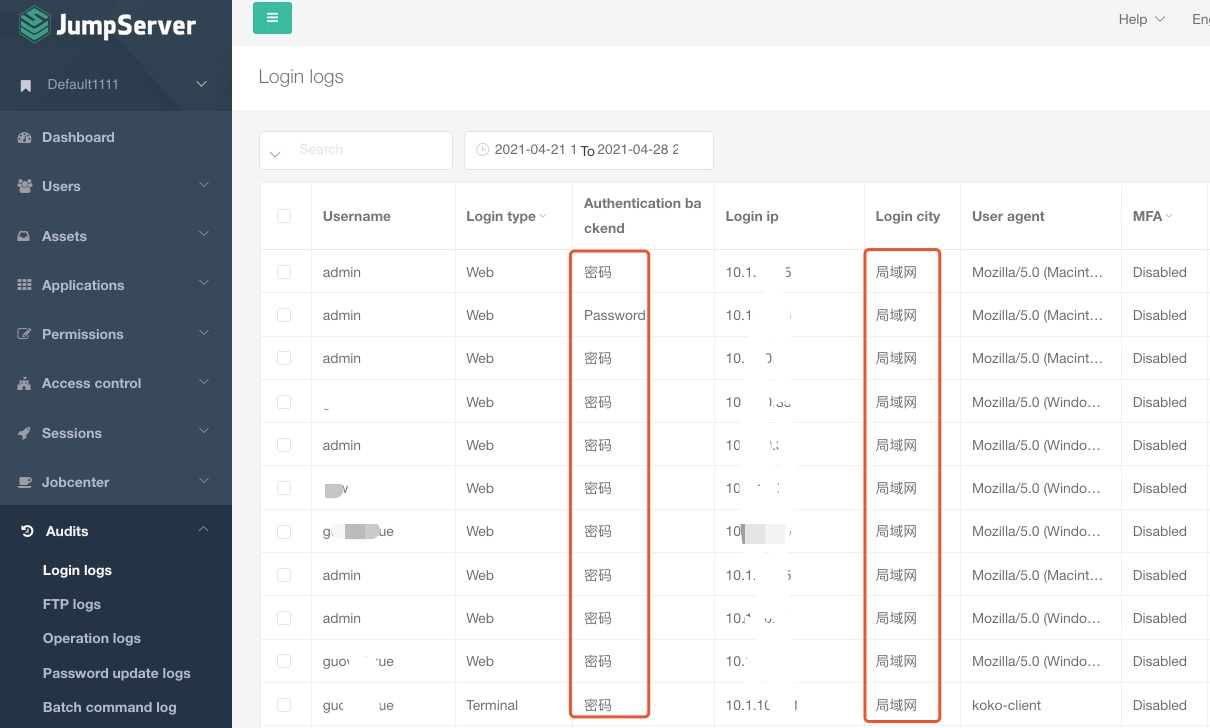Image resolution: width=1210 pixels, height=728 pixels.
Task: Check the checkbox on the first admin row
Action: click(285, 271)
